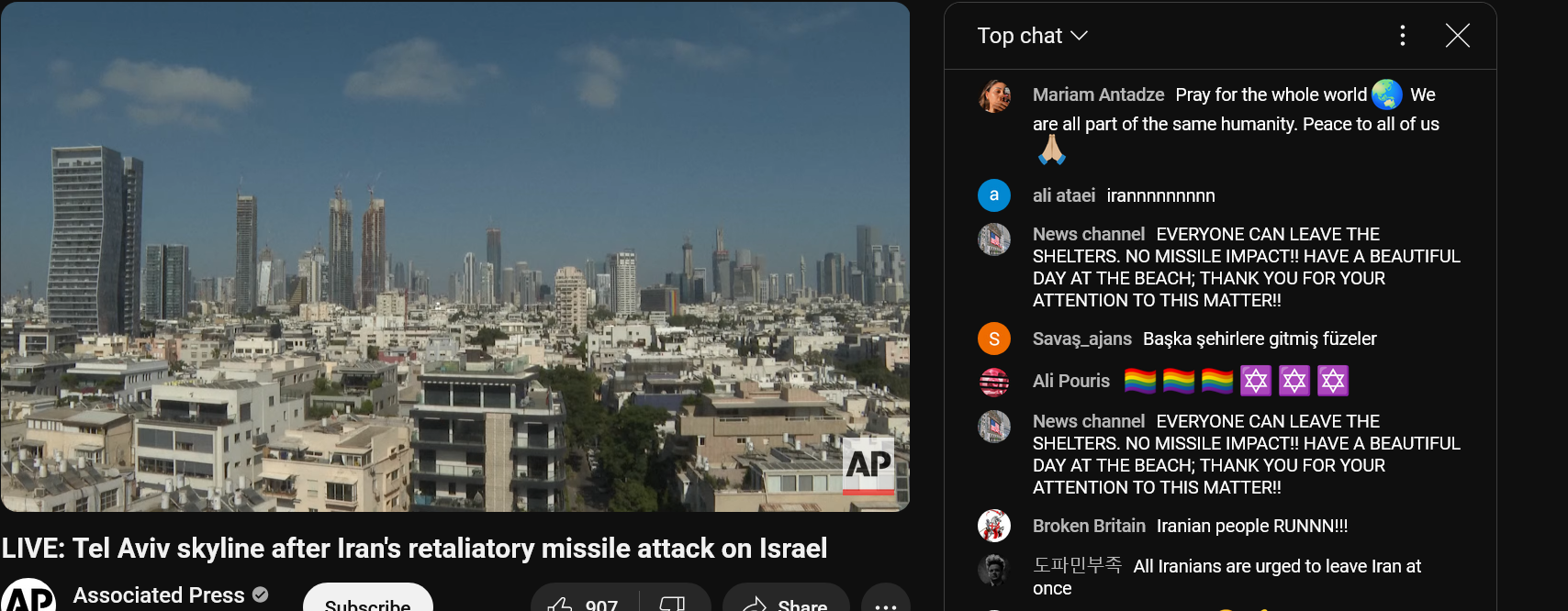1568x611 pixels.
Task: Click the live video player of Tel Aviv
Action: tap(455, 257)
